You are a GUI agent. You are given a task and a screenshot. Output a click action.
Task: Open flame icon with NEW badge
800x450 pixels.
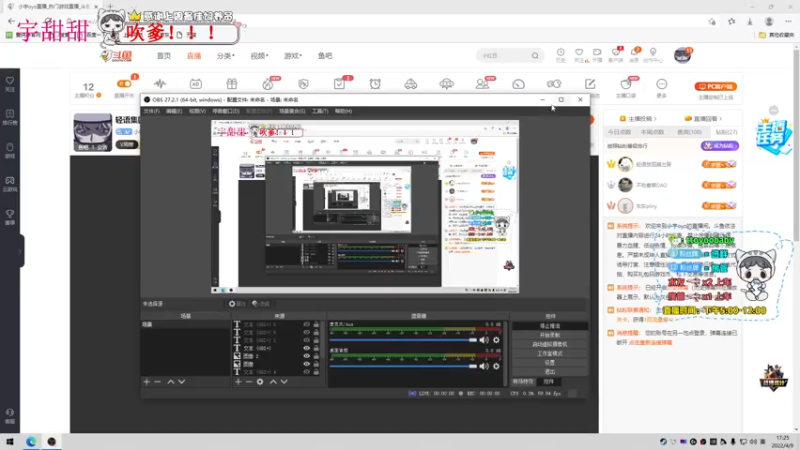268,84
